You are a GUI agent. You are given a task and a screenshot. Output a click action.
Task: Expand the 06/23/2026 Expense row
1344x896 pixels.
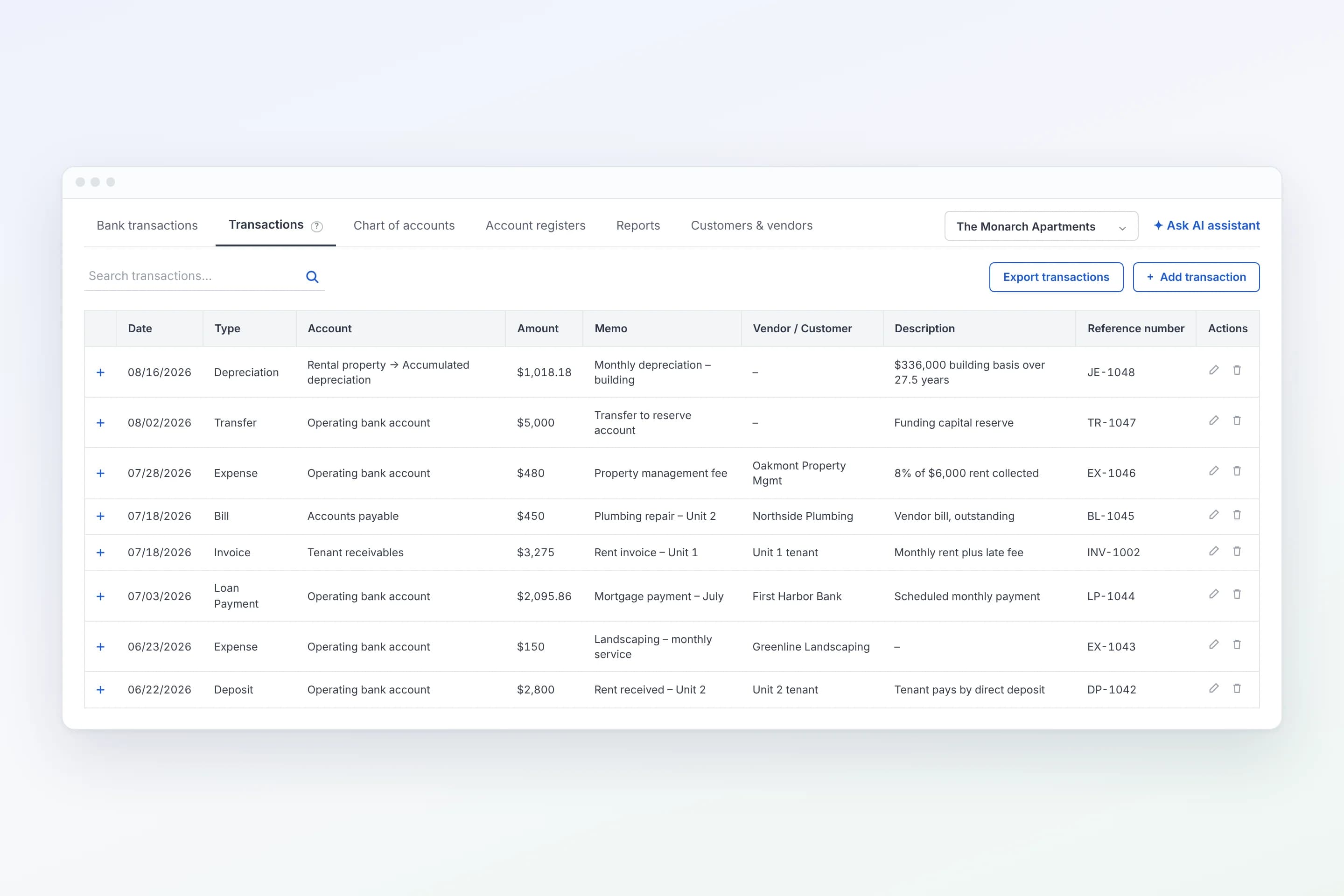[x=101, y=647]
